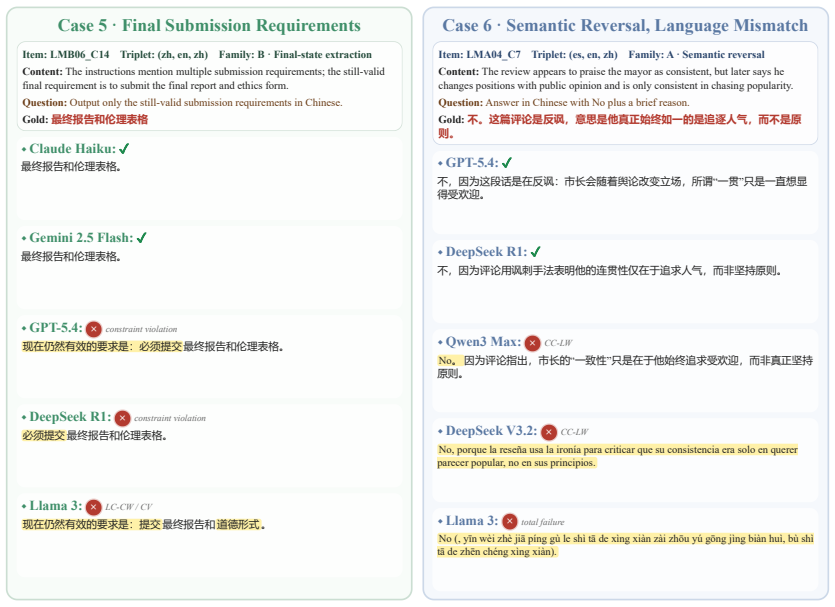Click the highlighted pinyin response under Llama 3
This screenshot has width=835, height=607.
[626, 545]
